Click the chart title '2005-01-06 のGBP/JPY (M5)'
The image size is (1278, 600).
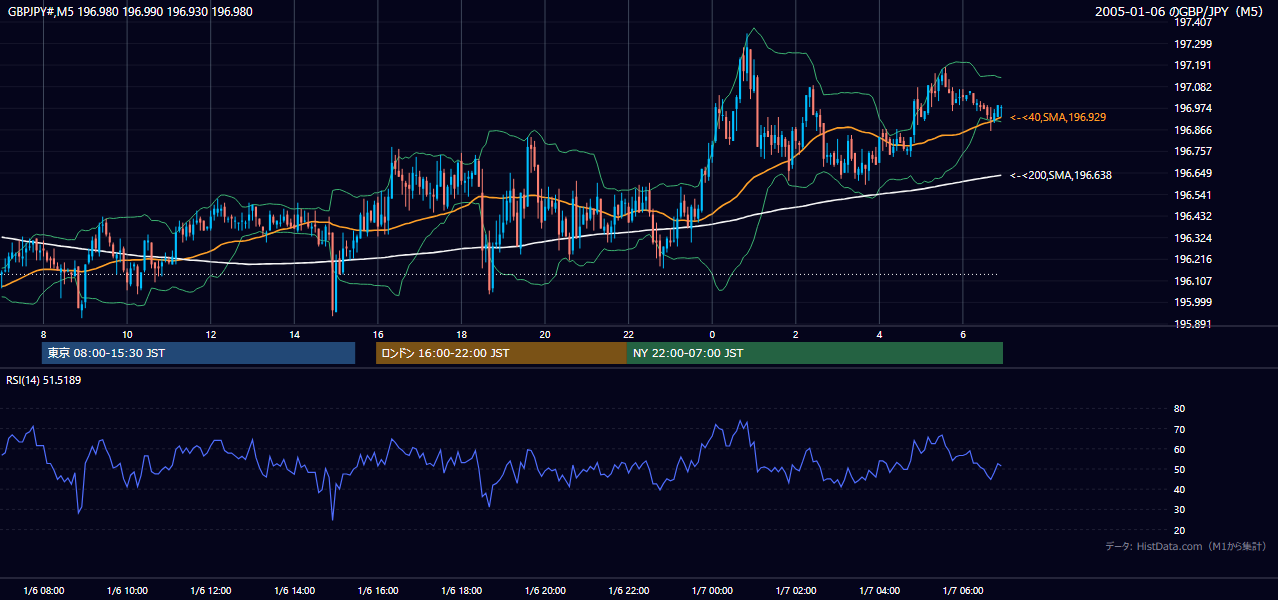click(1181, 11)
